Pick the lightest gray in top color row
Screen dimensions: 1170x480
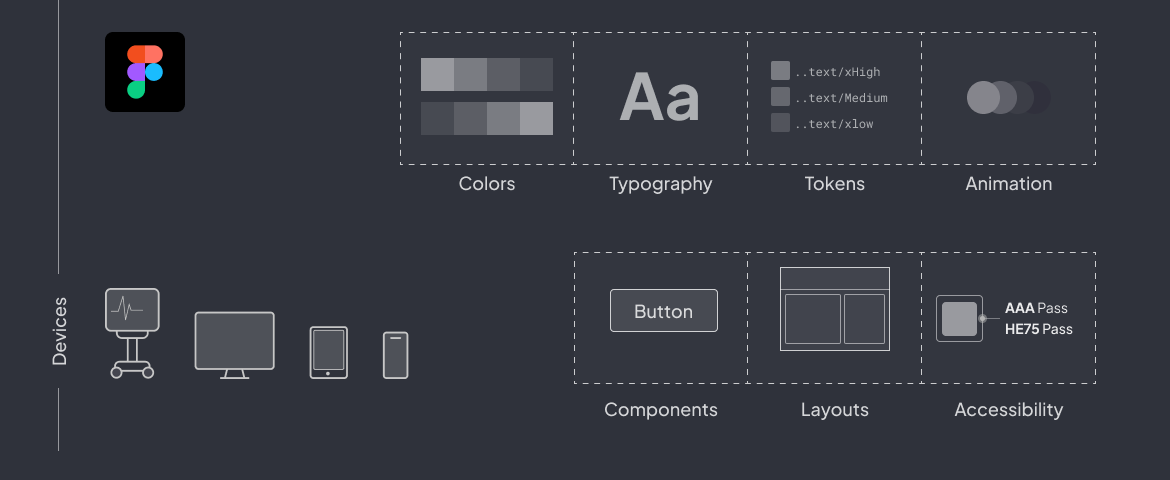[437, 75]
